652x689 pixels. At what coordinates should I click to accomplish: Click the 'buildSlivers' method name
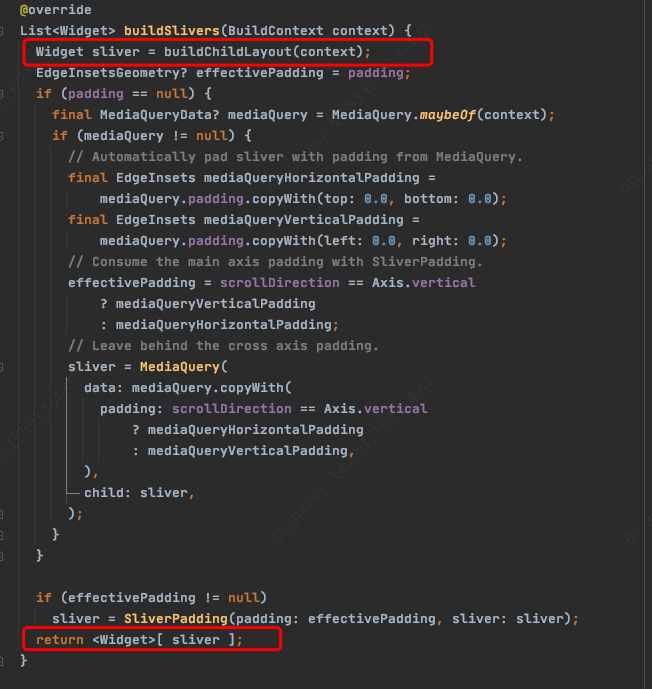point(172,31)
